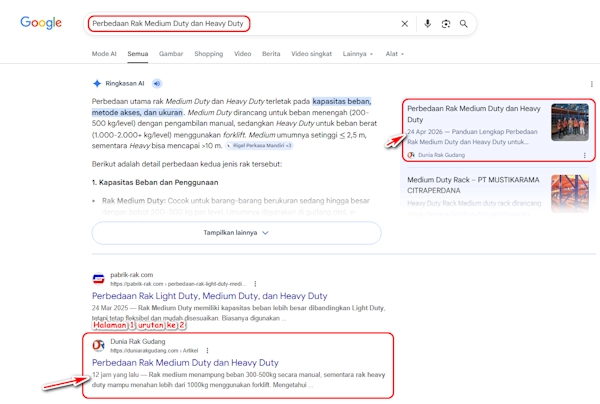Click the Google logo
Screen dimensions: 600x404
point(41,23)
